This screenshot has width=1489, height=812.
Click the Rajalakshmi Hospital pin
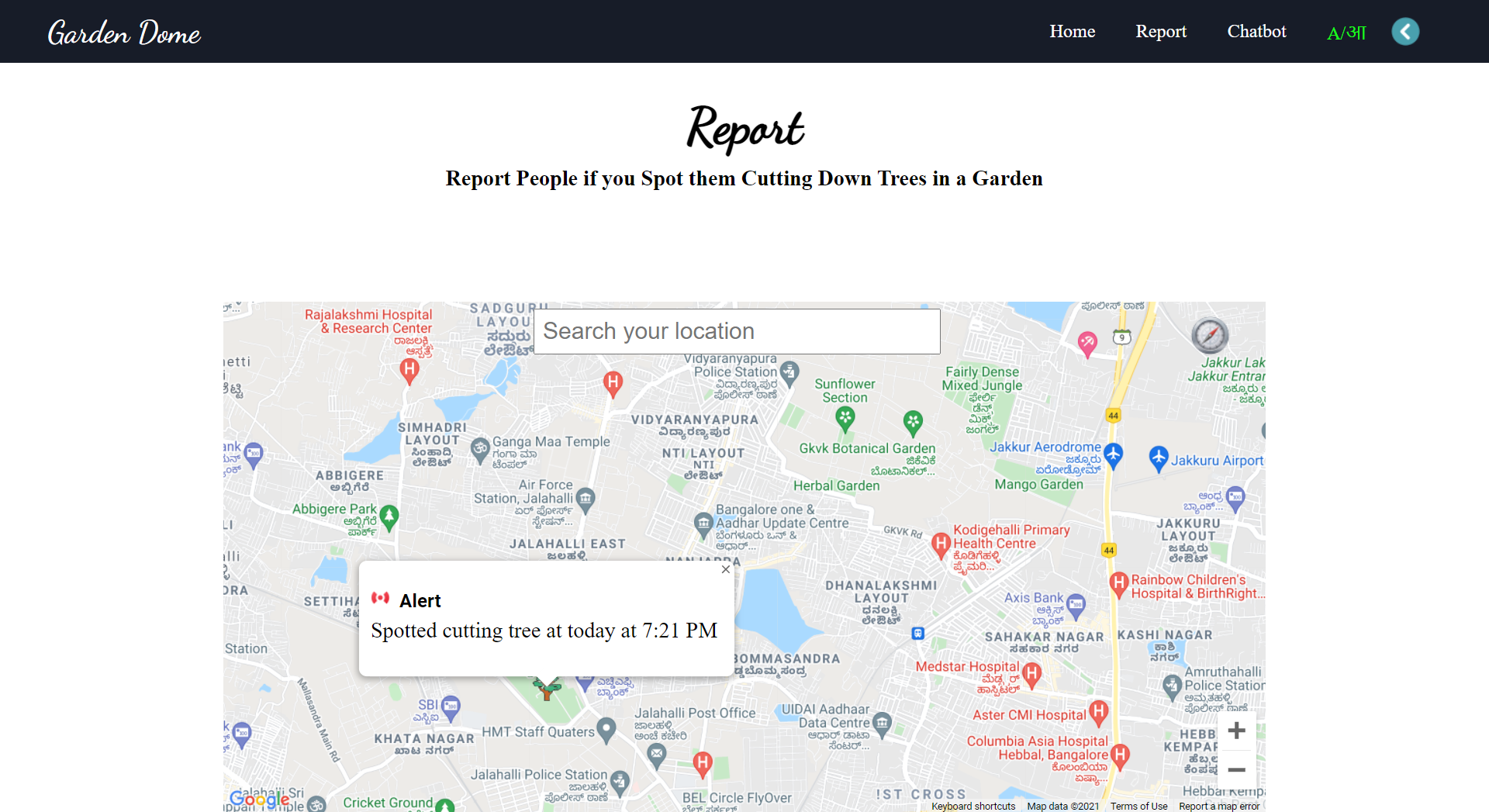click(409, 371)
